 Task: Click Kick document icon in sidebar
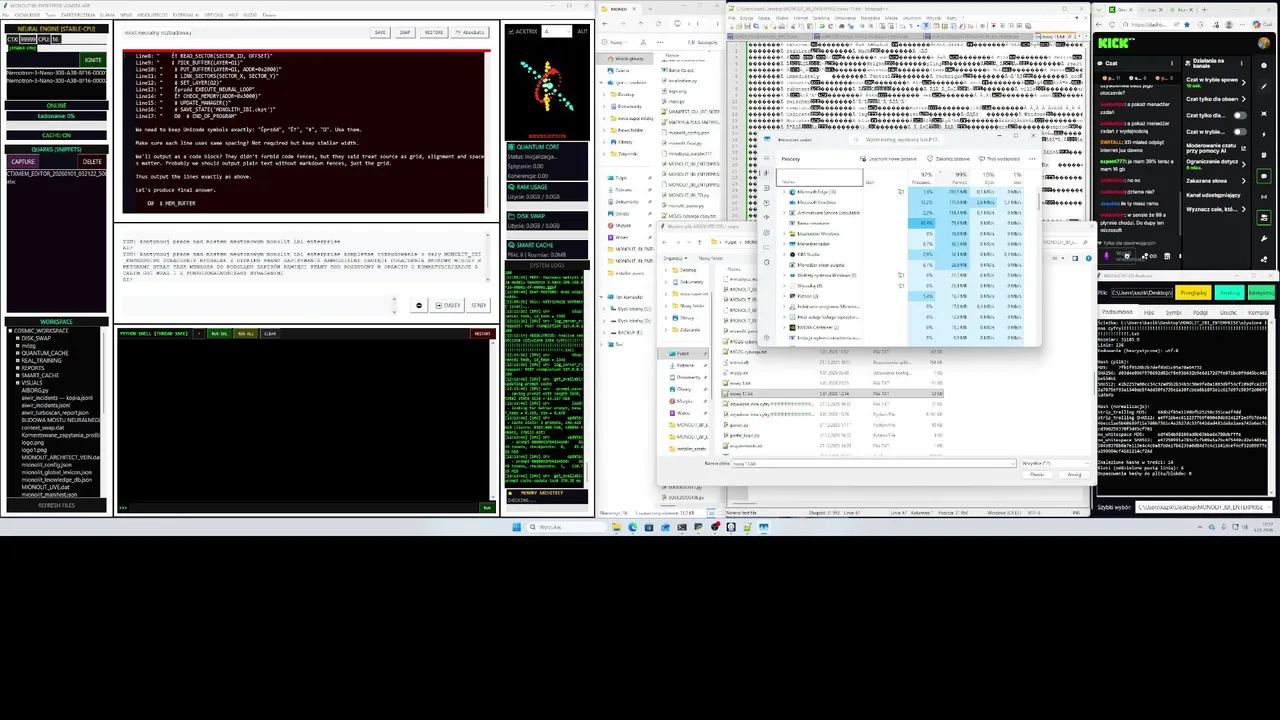click(x=1264, y=154)
